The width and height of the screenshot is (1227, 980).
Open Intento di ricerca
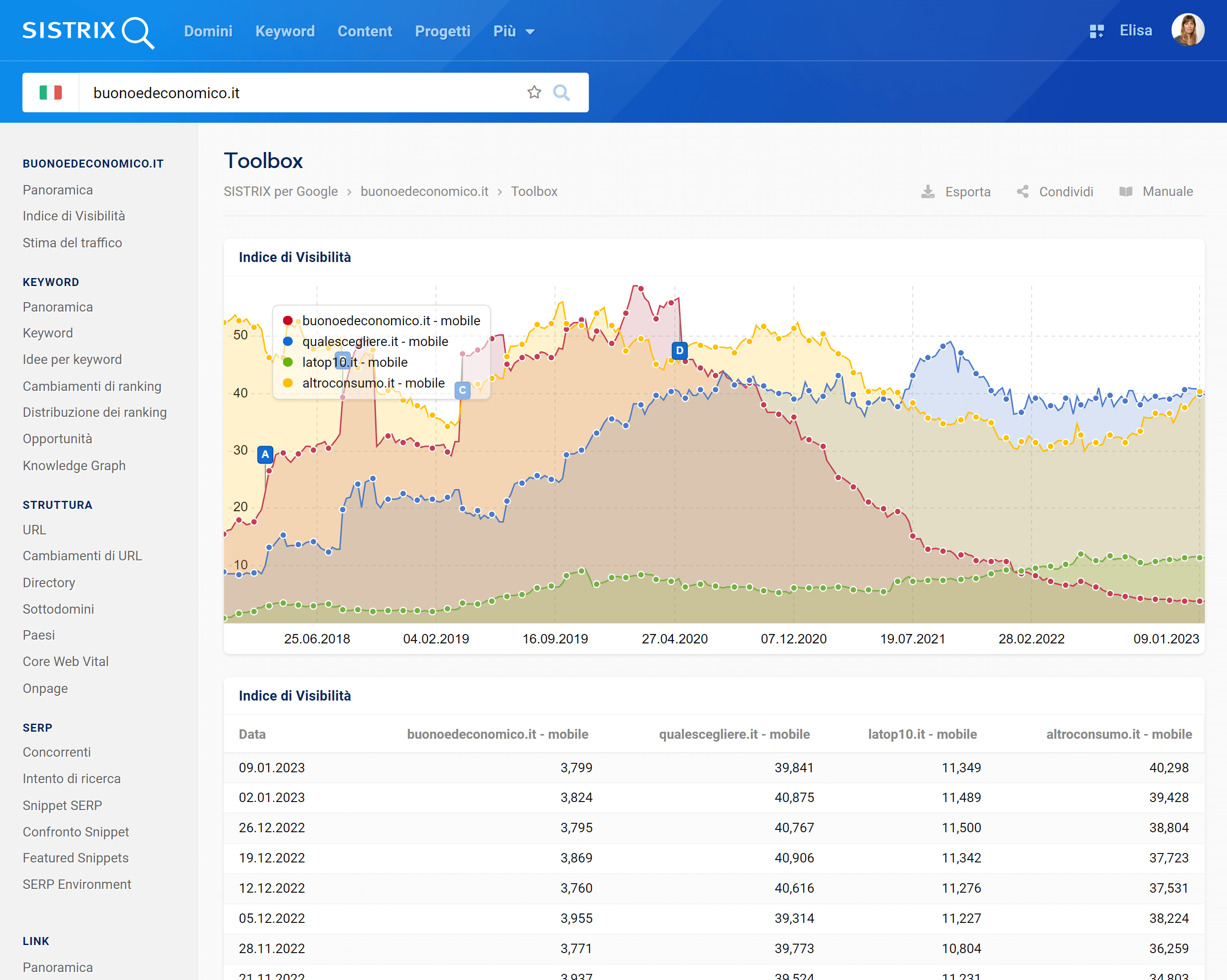(x=72, y=779)
